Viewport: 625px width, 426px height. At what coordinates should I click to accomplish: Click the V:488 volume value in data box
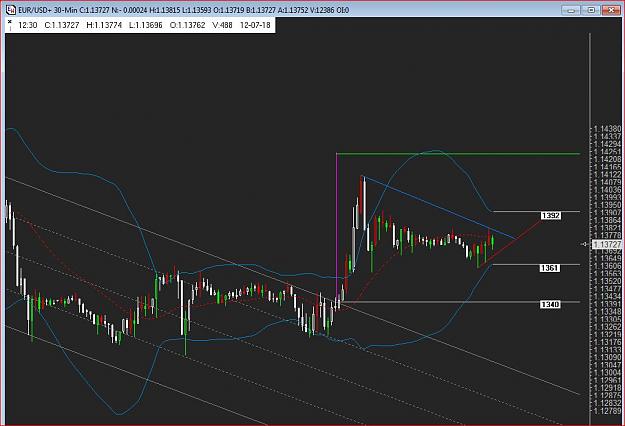pos(222,25)
